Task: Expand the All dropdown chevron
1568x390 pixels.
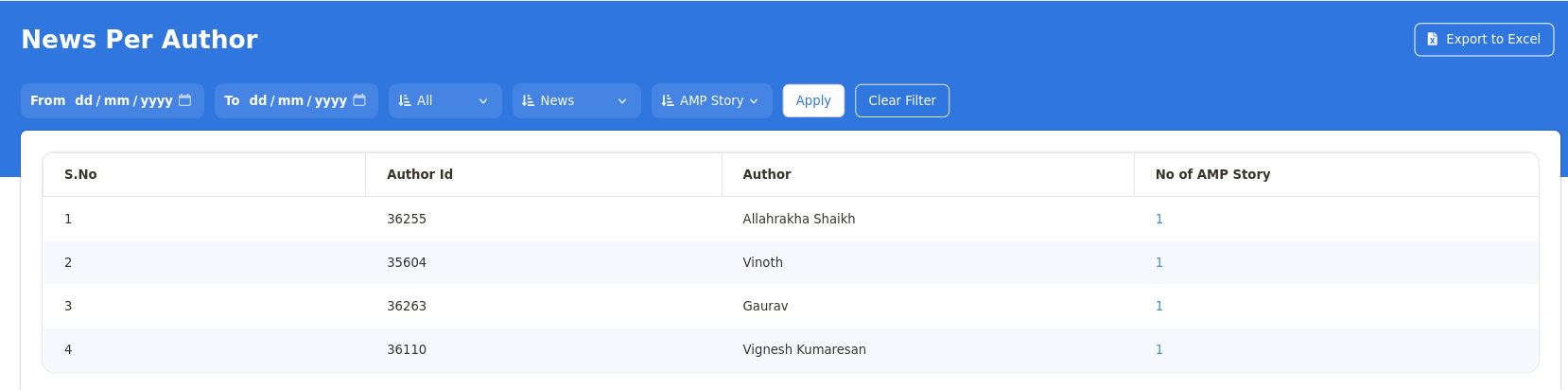Action: tap(483, 101)
